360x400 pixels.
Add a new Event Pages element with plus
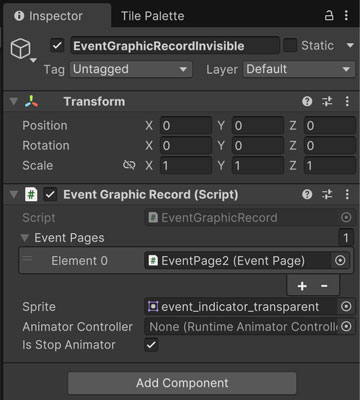pos(302,286)
